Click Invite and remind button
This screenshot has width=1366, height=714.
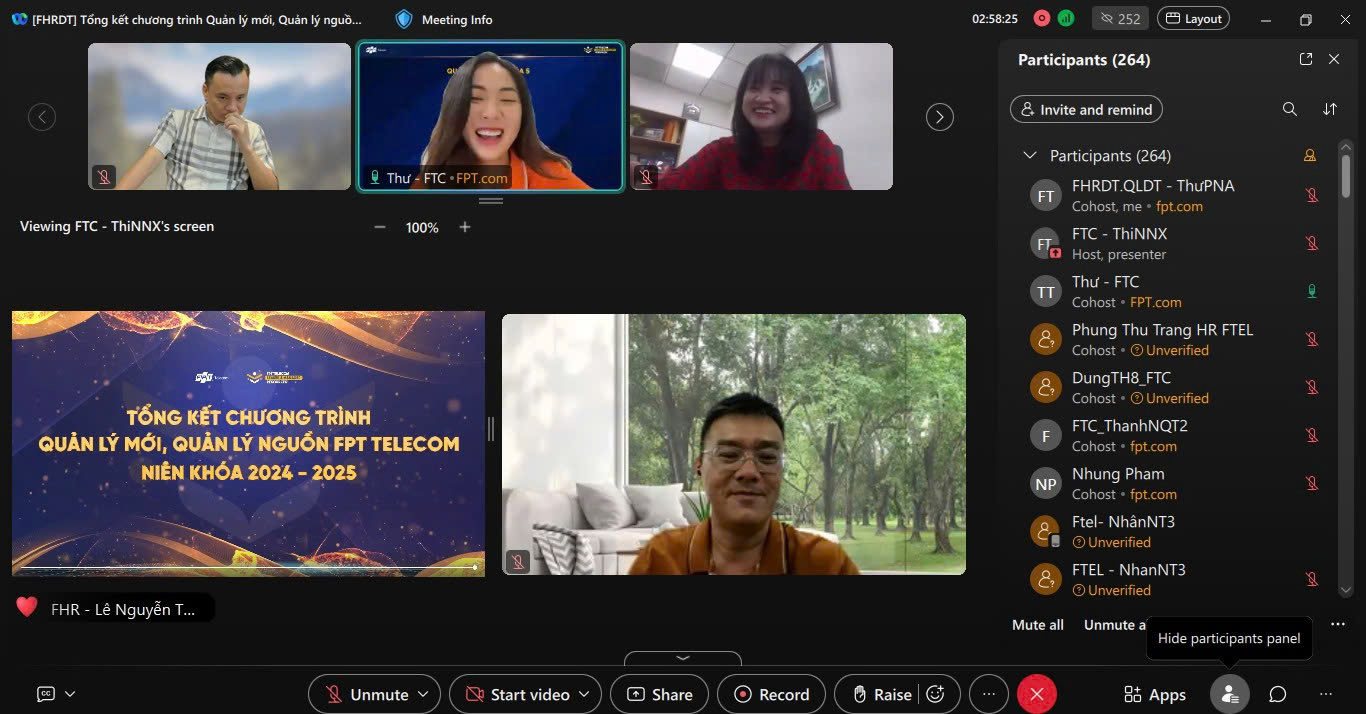[1086, 109]
